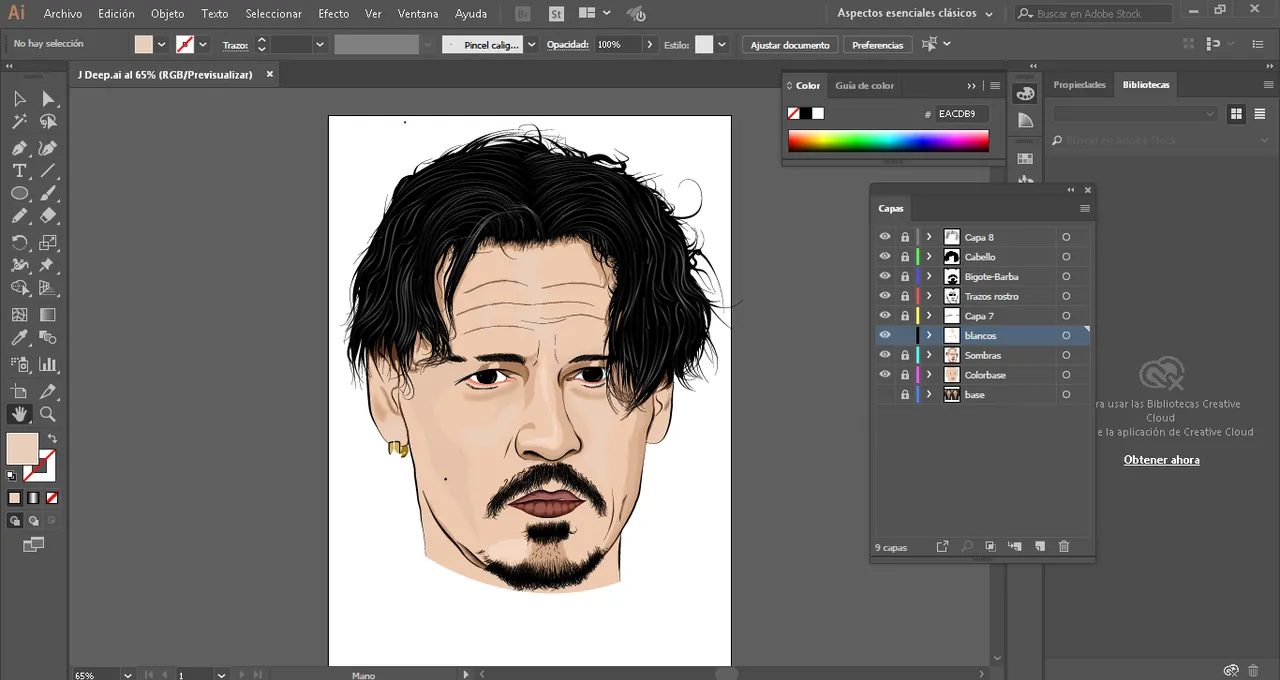Screen dimensions: 1280x680
Task: Choose the Column Graph tool
Action: 48,365
